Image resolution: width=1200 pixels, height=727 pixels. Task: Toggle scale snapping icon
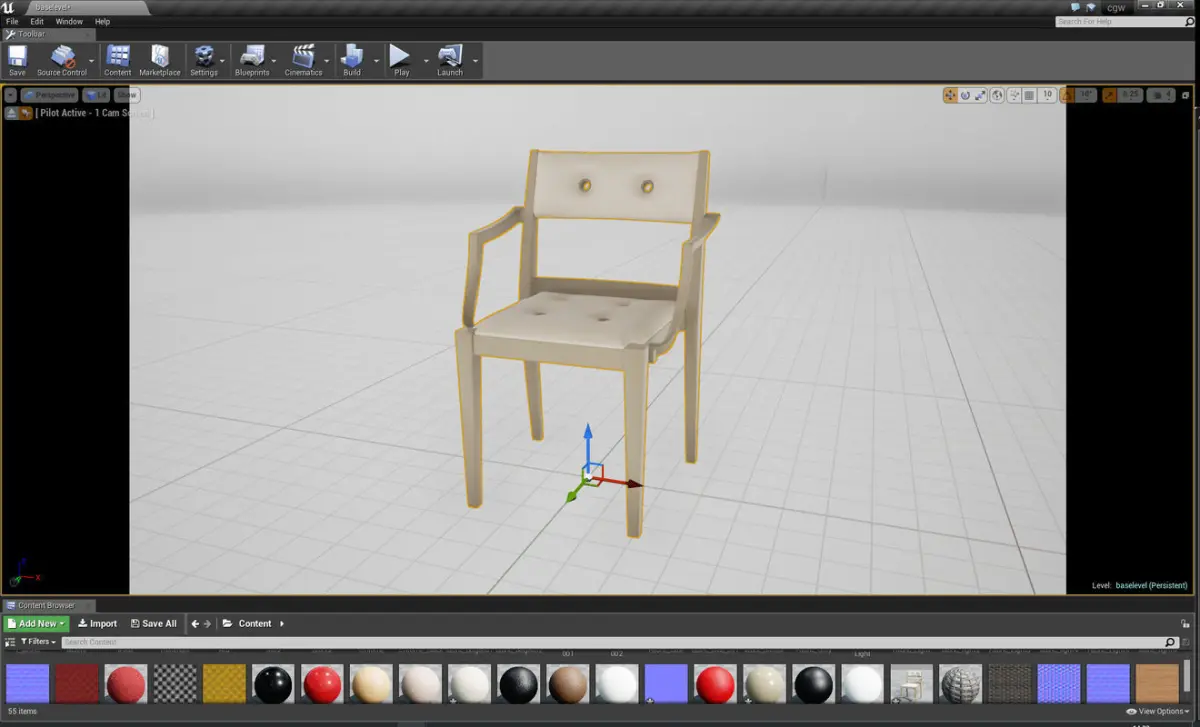[1107, 95]
